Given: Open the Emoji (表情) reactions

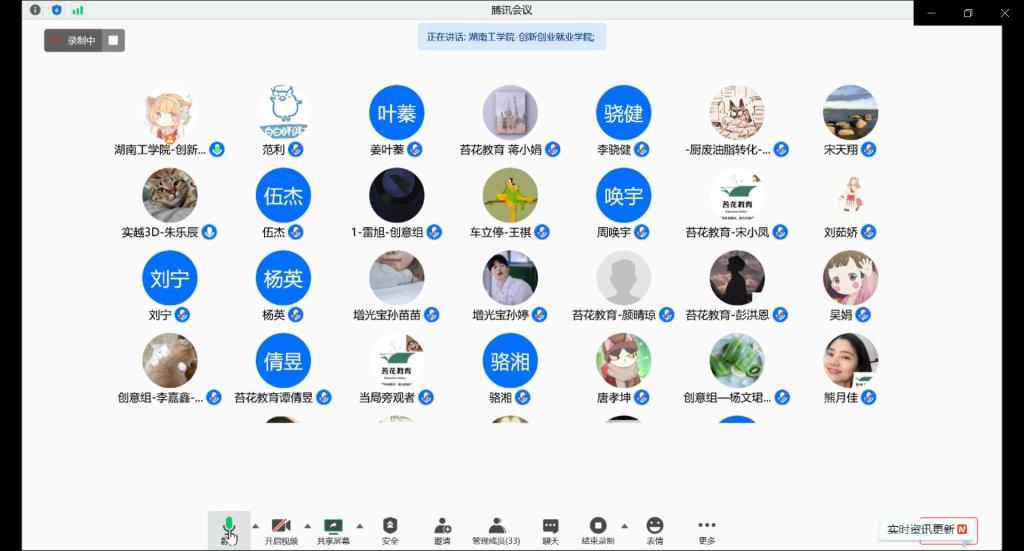Looking at the screenshot, I should coord(654,529).
